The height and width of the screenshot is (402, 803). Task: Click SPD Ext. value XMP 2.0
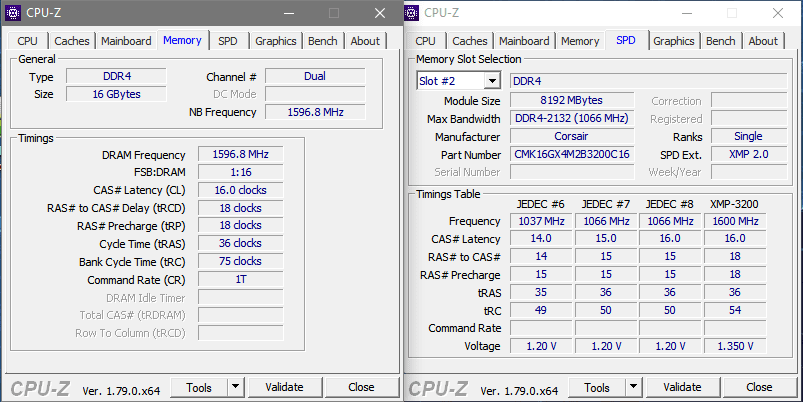click(748, 154)
